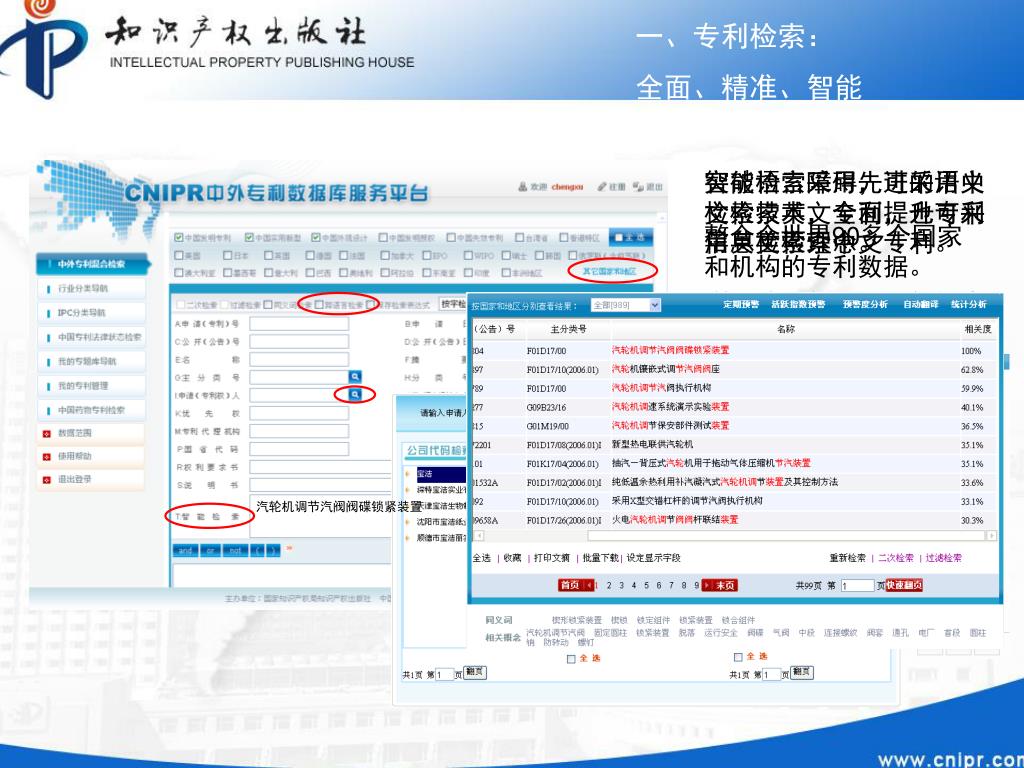
Task: Click the 全选 button above country checkboxes
Action: [x=630, y=237]
